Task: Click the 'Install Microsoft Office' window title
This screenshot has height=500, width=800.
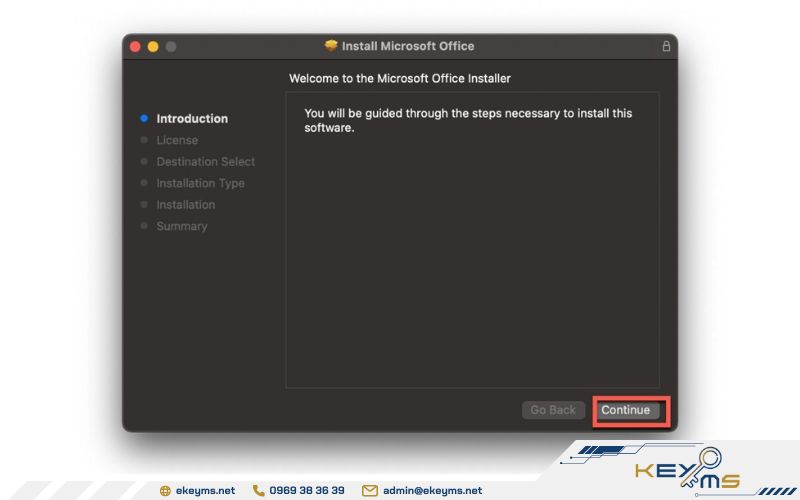Action: pos(408,46)
